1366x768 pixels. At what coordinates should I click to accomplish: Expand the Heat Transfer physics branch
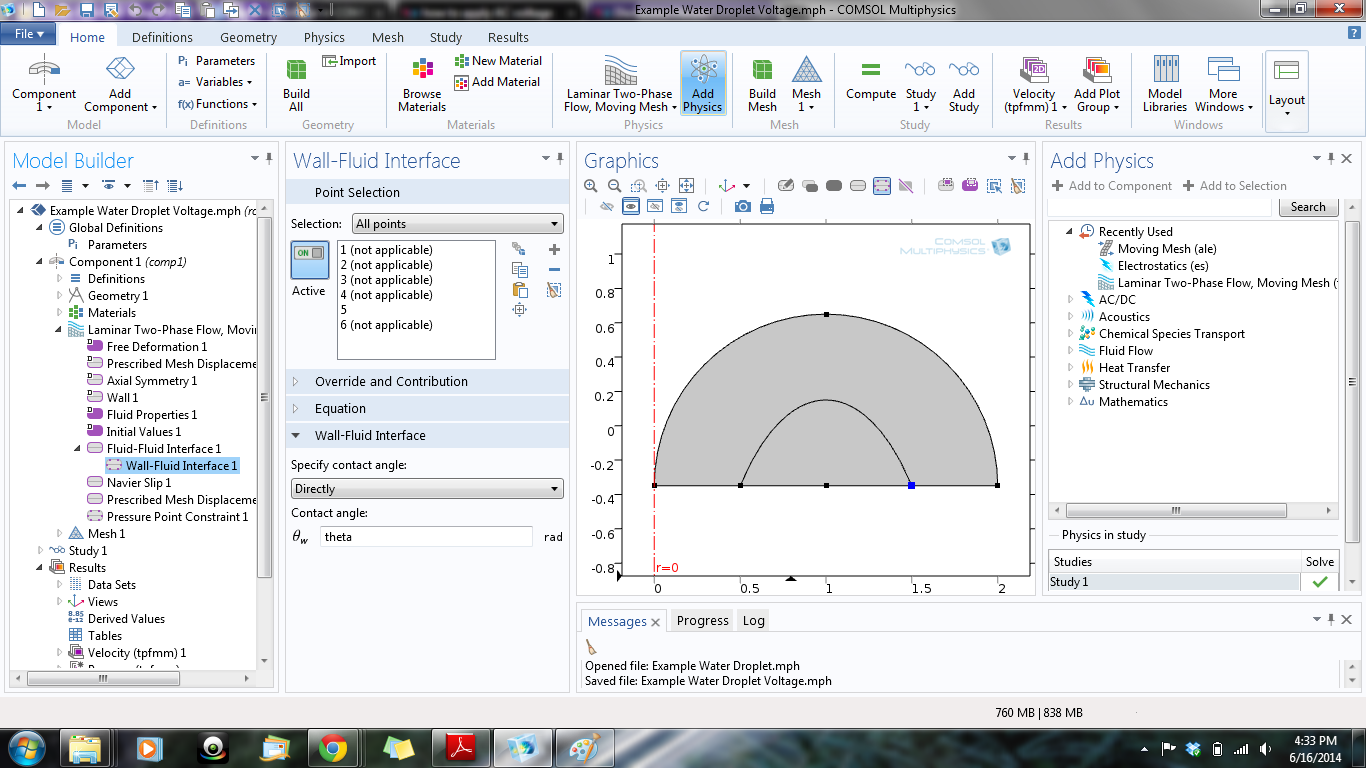(x=1070, y=368)
